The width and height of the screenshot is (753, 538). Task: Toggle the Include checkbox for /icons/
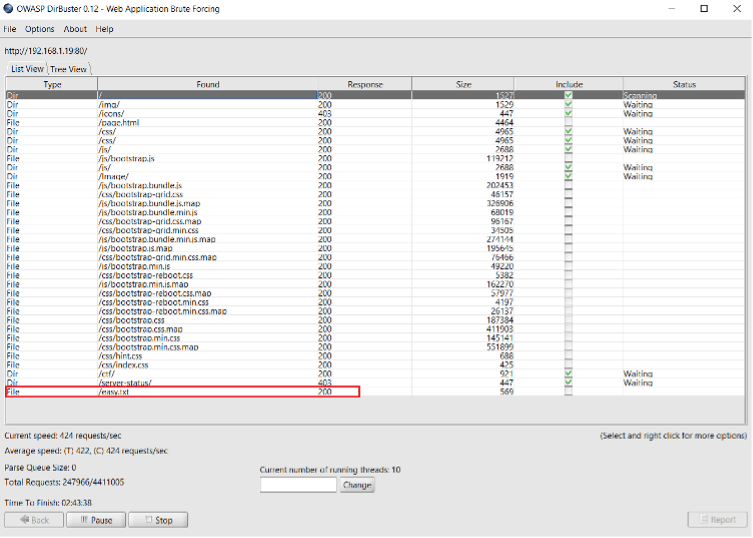click(568, 113)
